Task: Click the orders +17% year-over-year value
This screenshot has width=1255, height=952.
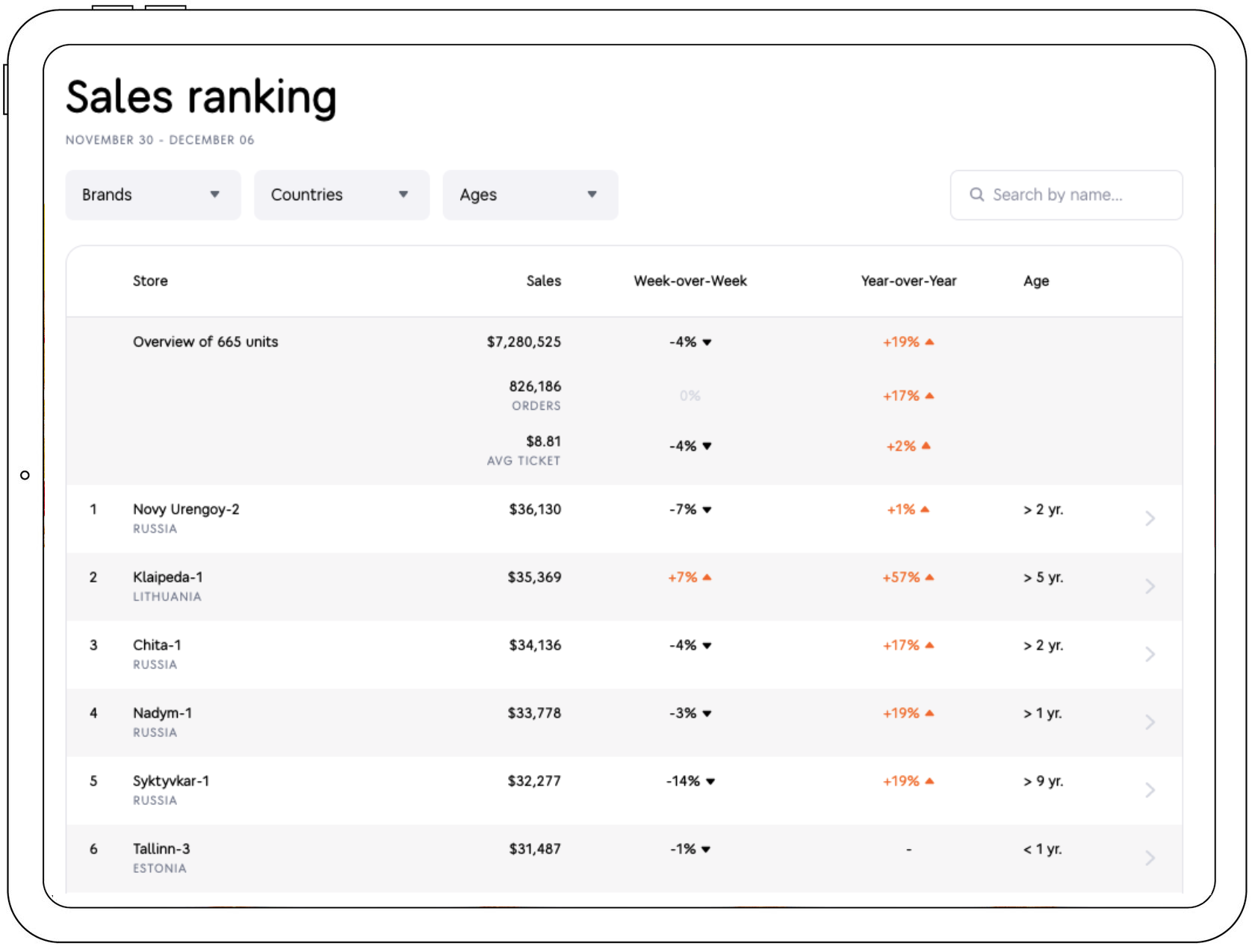Action: click(908, 396)
